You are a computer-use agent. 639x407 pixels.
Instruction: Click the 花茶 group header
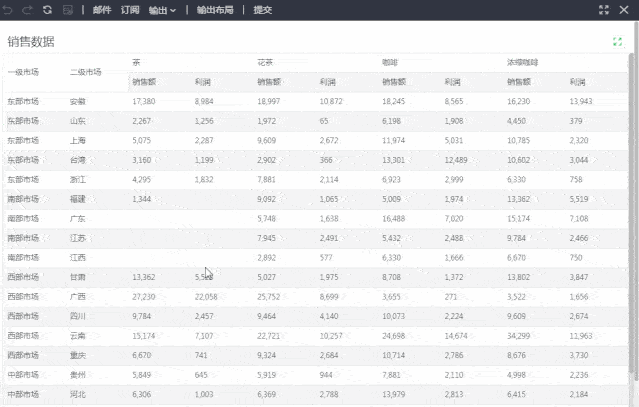click(x=265, y=62)
